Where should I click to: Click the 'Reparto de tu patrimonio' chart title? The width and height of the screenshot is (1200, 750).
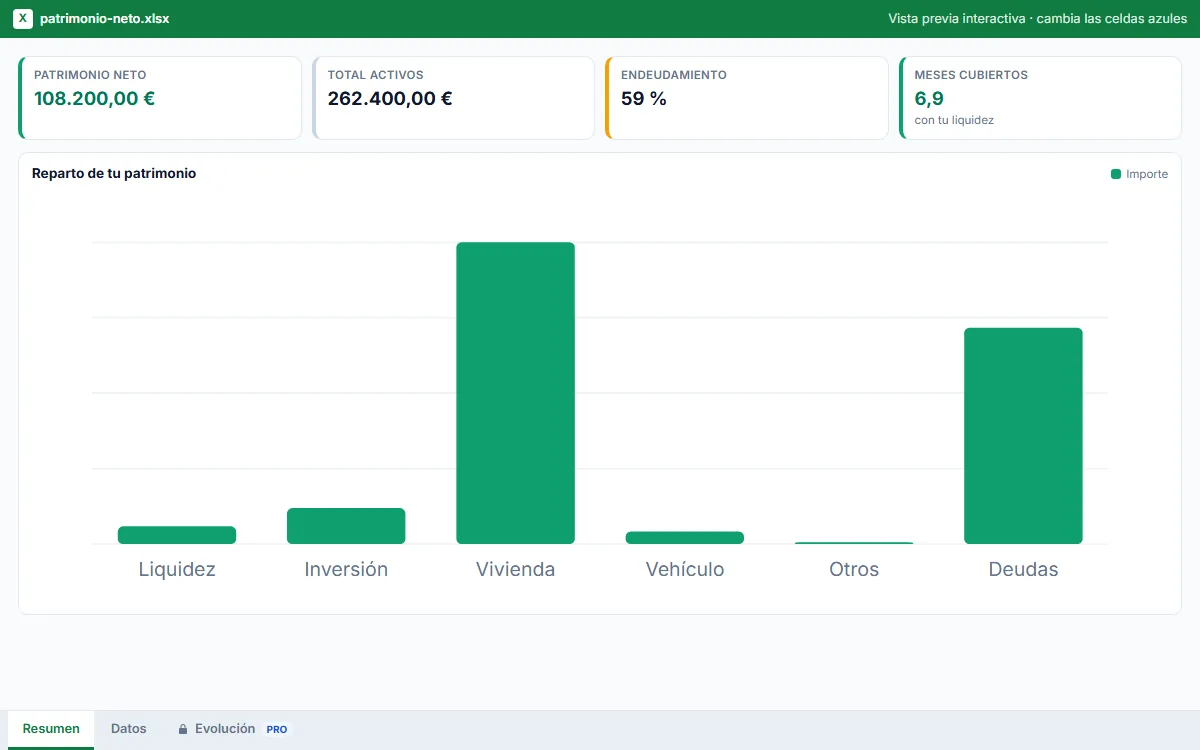(x=114, y=173)
